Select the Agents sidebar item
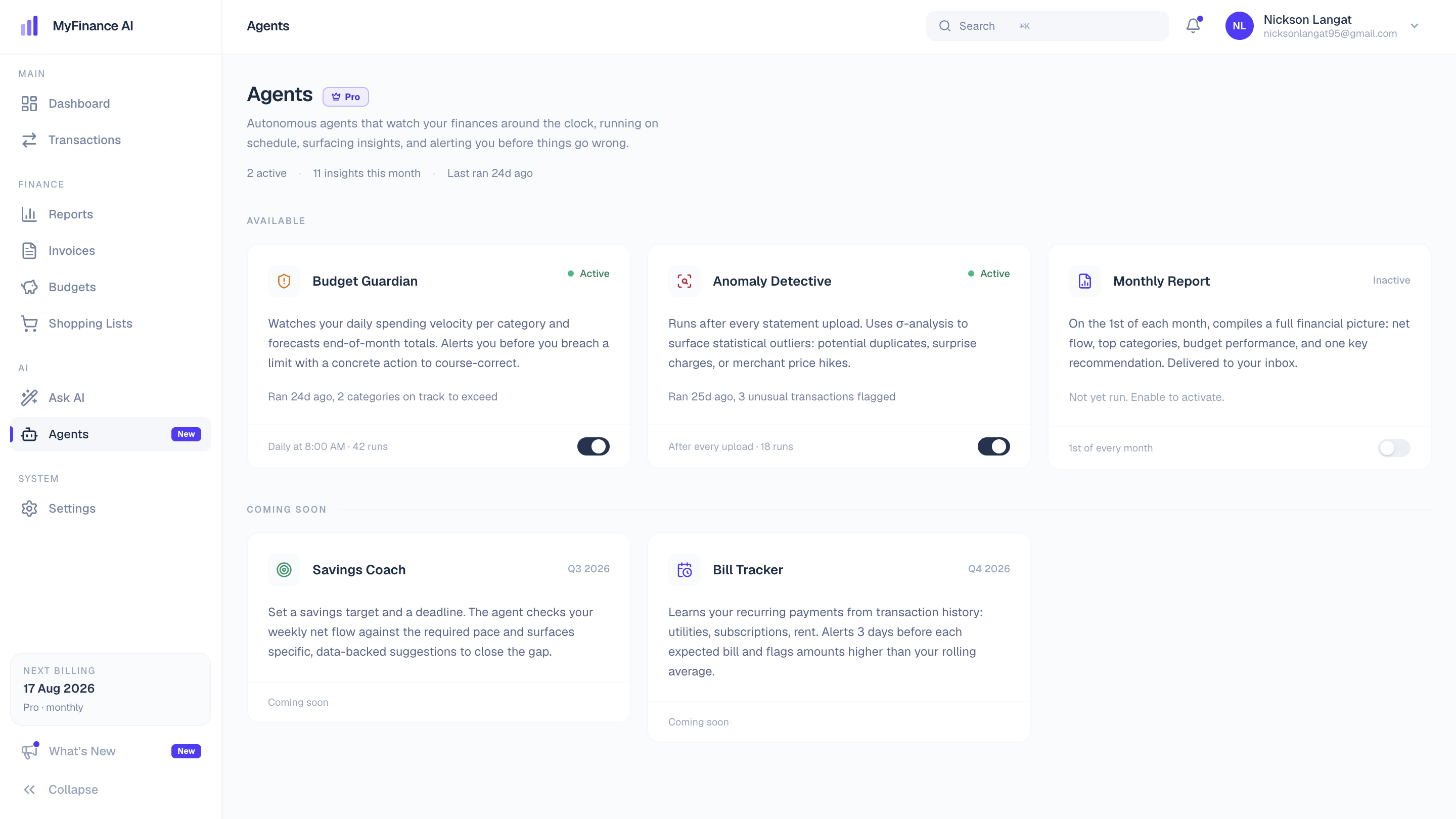1456x819 pixels. tap(111, 434)
